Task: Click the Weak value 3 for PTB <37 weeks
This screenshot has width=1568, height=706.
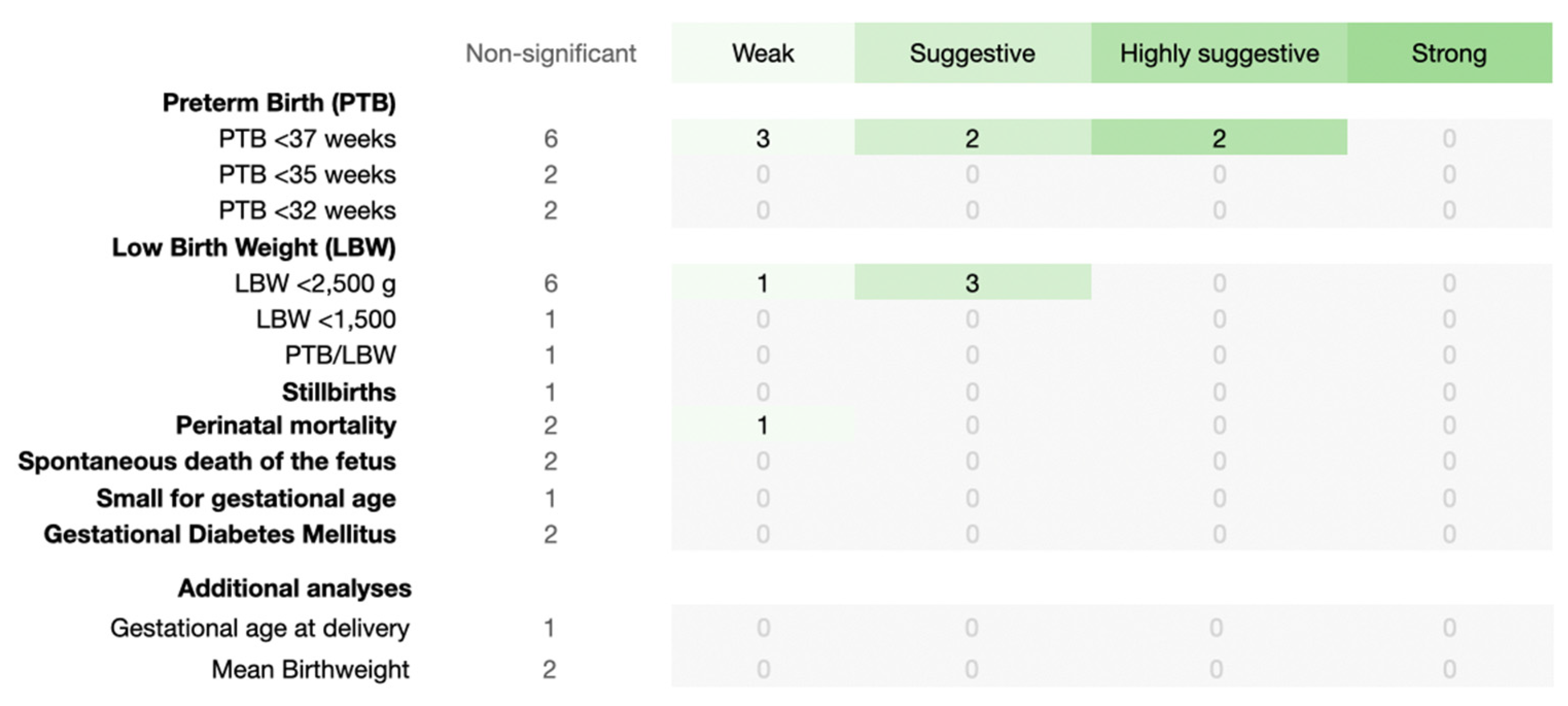Action: [763, 138]
